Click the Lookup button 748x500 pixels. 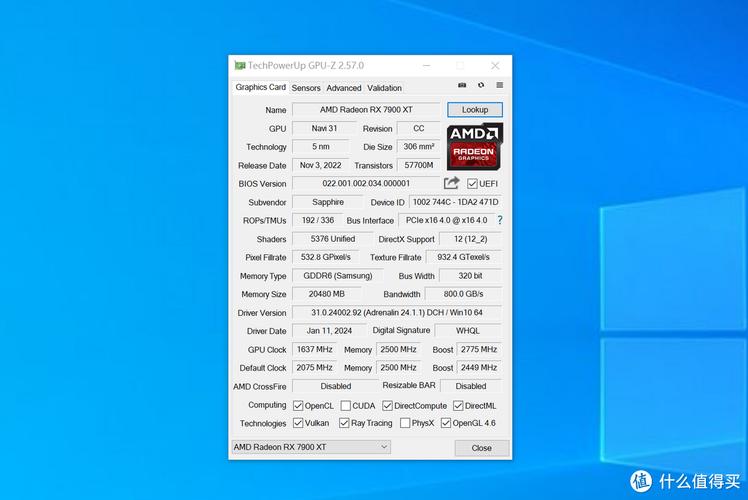tap(474, 110)
